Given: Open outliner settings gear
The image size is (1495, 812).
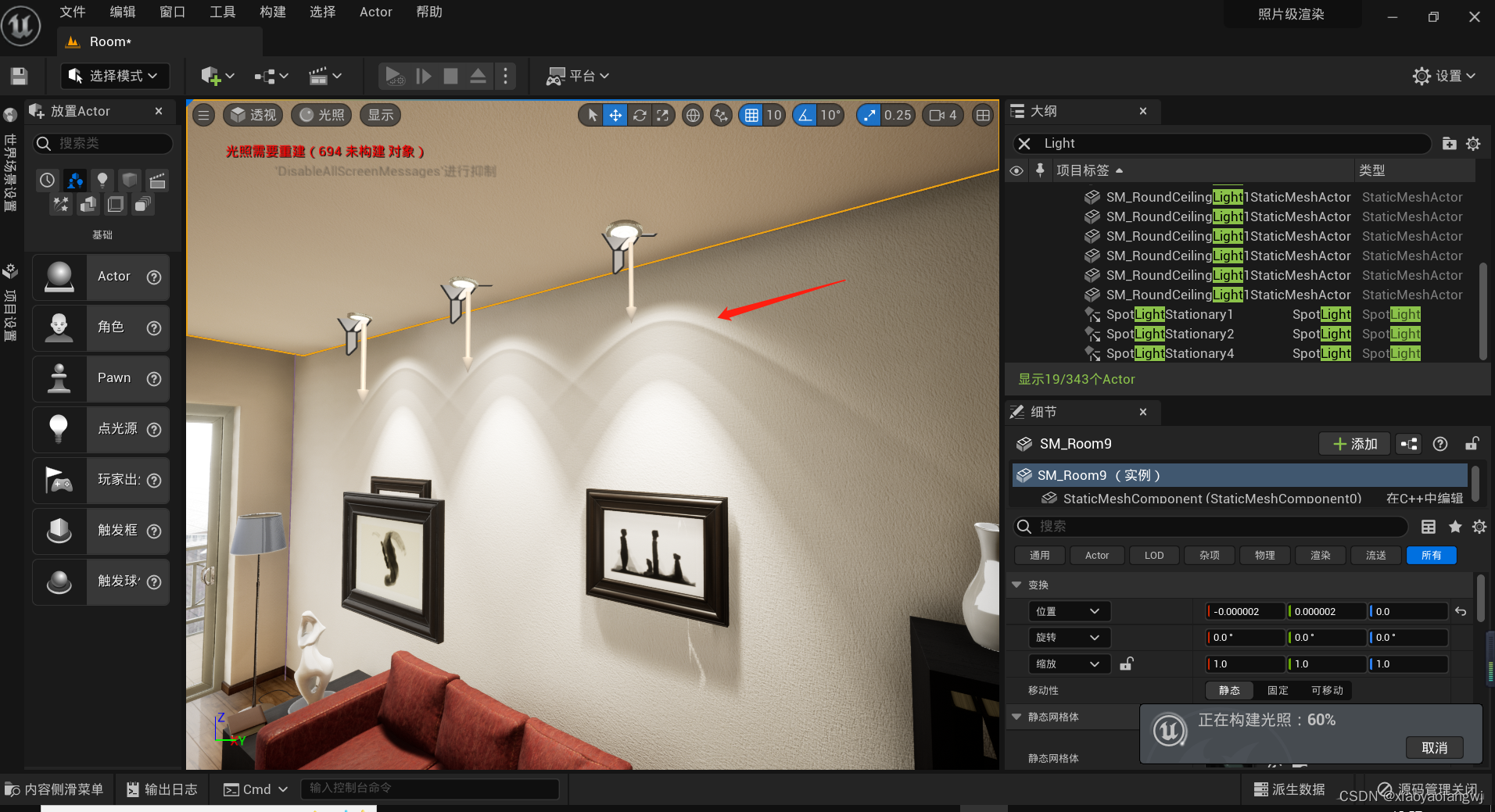Looking at the screenshot, I should tap(1473, 143).
